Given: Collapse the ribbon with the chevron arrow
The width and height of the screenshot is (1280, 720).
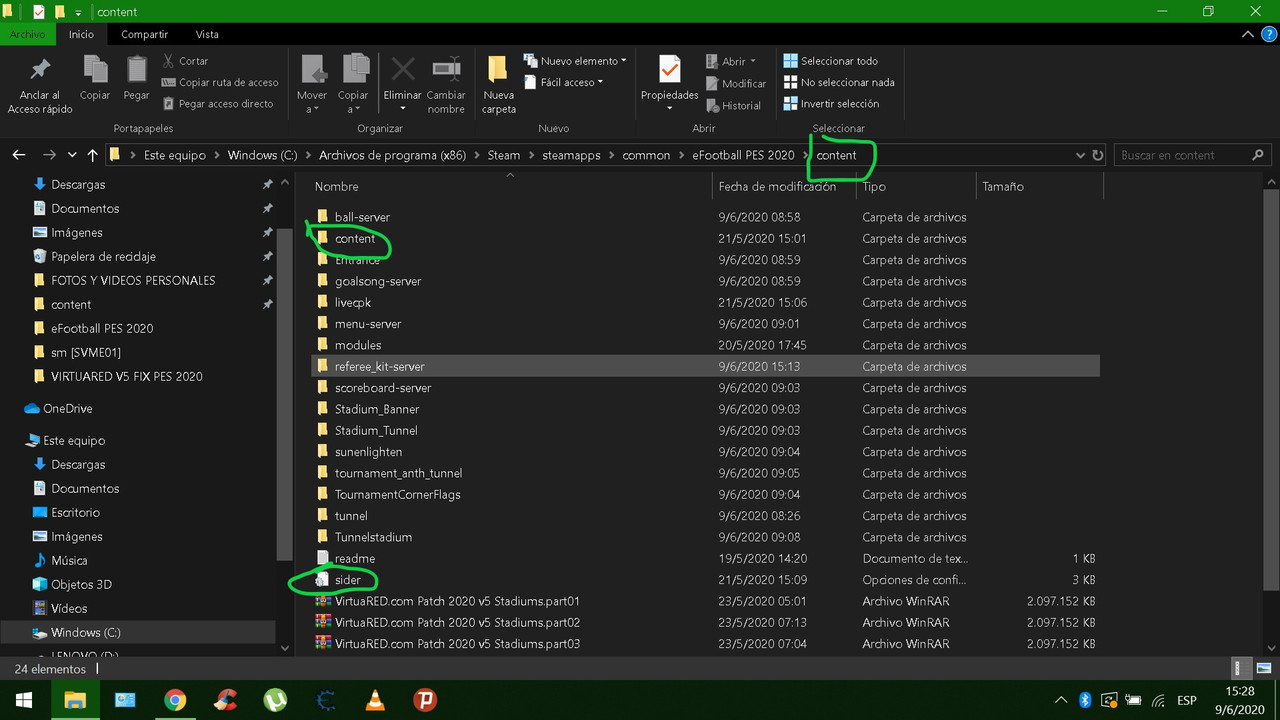Looking at the screenshot, I should click(x=1247, y=34).
